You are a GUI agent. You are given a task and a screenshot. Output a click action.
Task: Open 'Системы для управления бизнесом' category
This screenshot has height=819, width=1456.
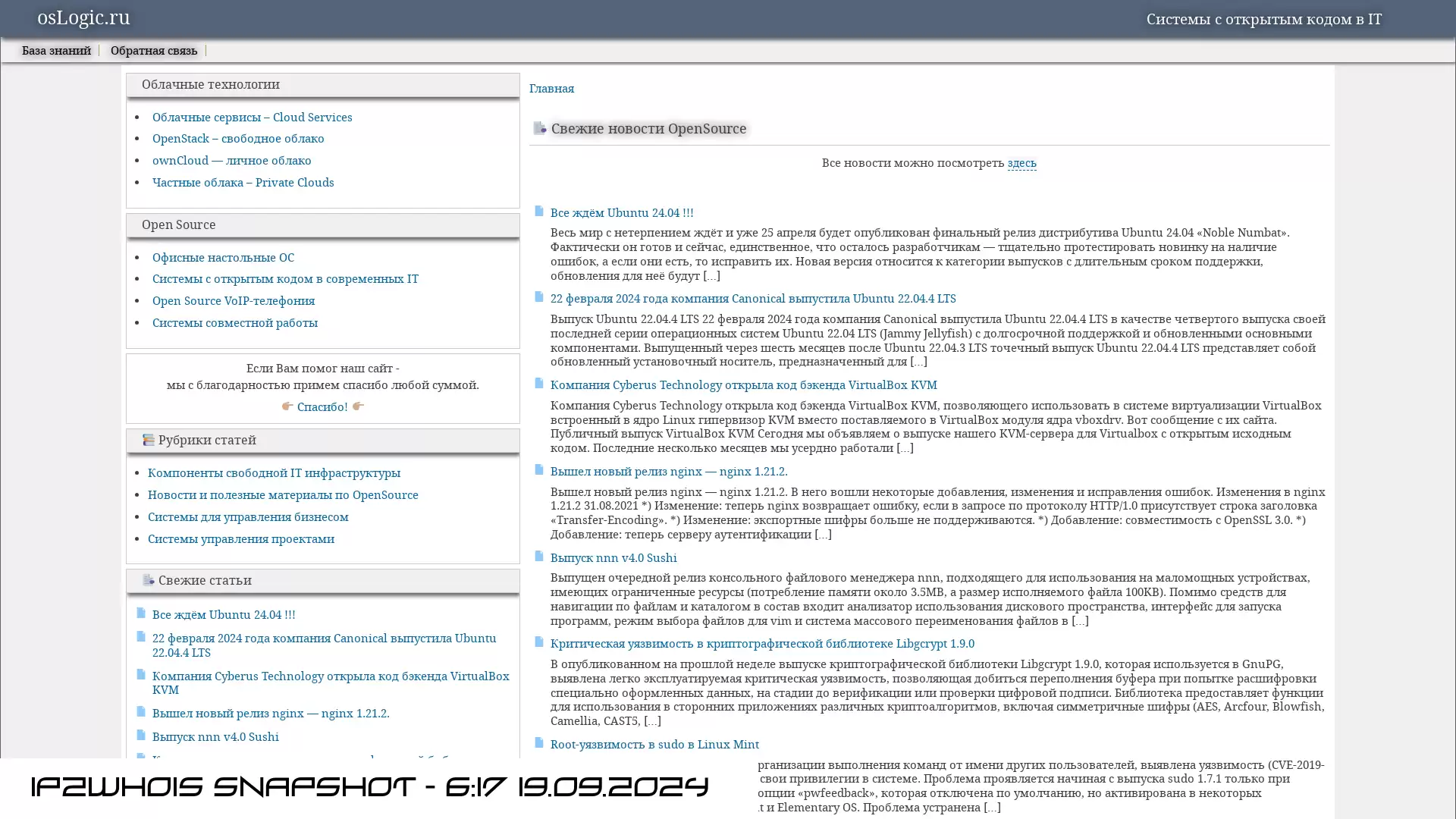tap(248, 517)
